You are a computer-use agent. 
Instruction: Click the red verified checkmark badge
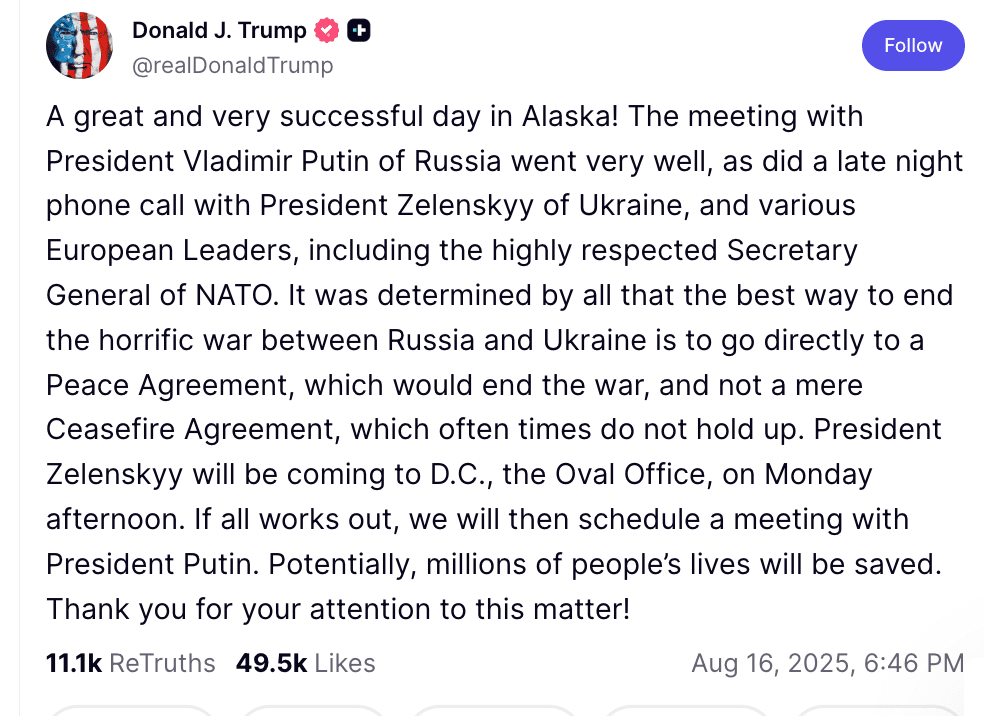click(326, 30)
